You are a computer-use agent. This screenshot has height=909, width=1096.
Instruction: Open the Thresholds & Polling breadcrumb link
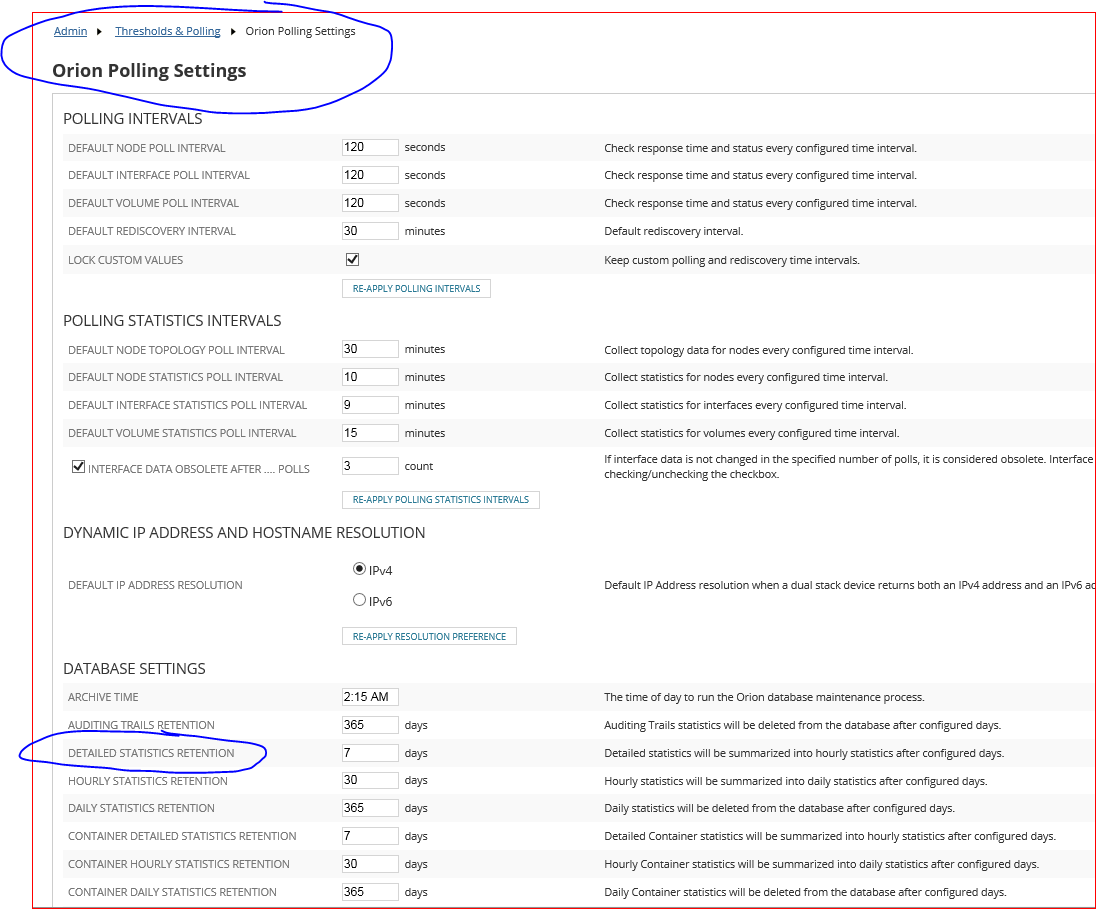(x=168, y=31)
